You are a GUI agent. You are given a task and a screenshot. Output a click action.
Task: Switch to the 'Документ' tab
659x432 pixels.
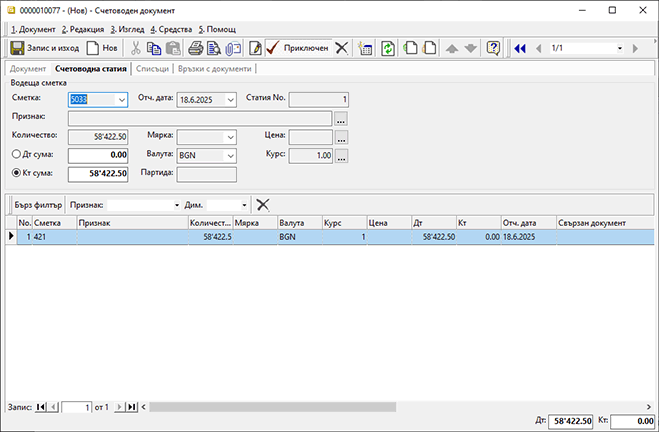[28, 68]
